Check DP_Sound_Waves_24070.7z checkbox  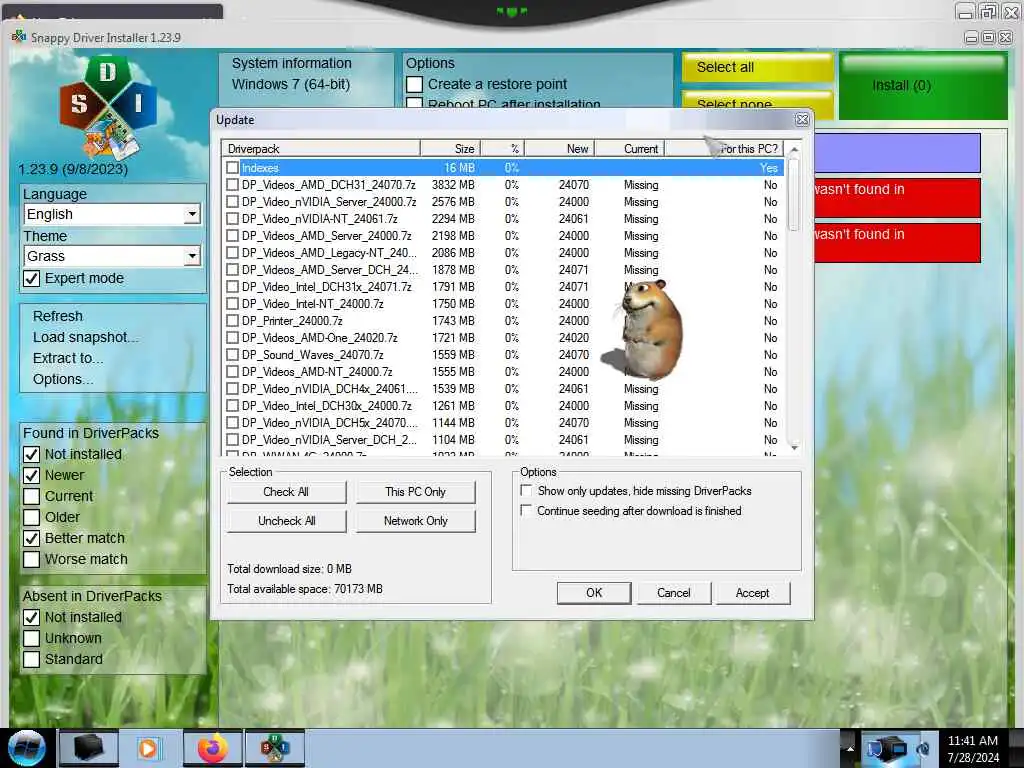[232, 355]
